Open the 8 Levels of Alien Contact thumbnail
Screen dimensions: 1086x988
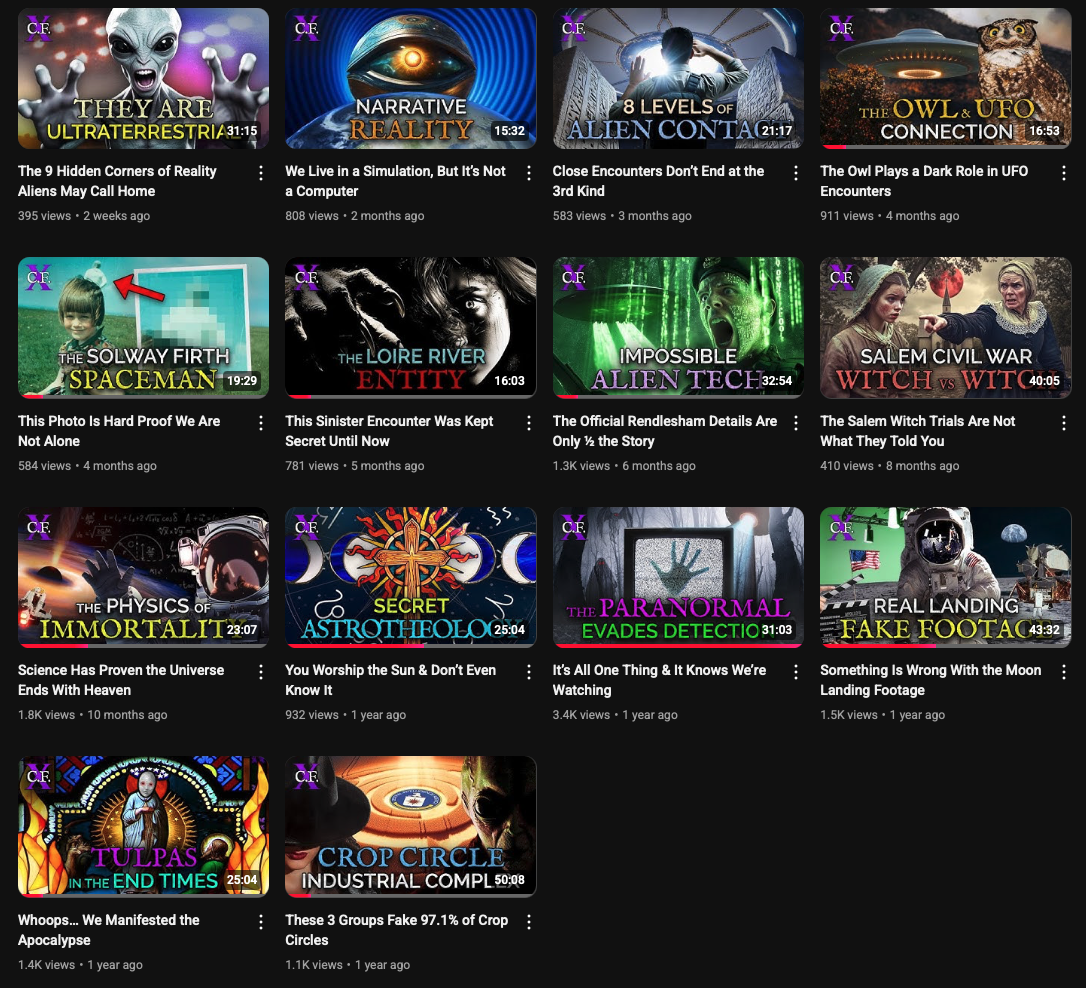point(678,78)
